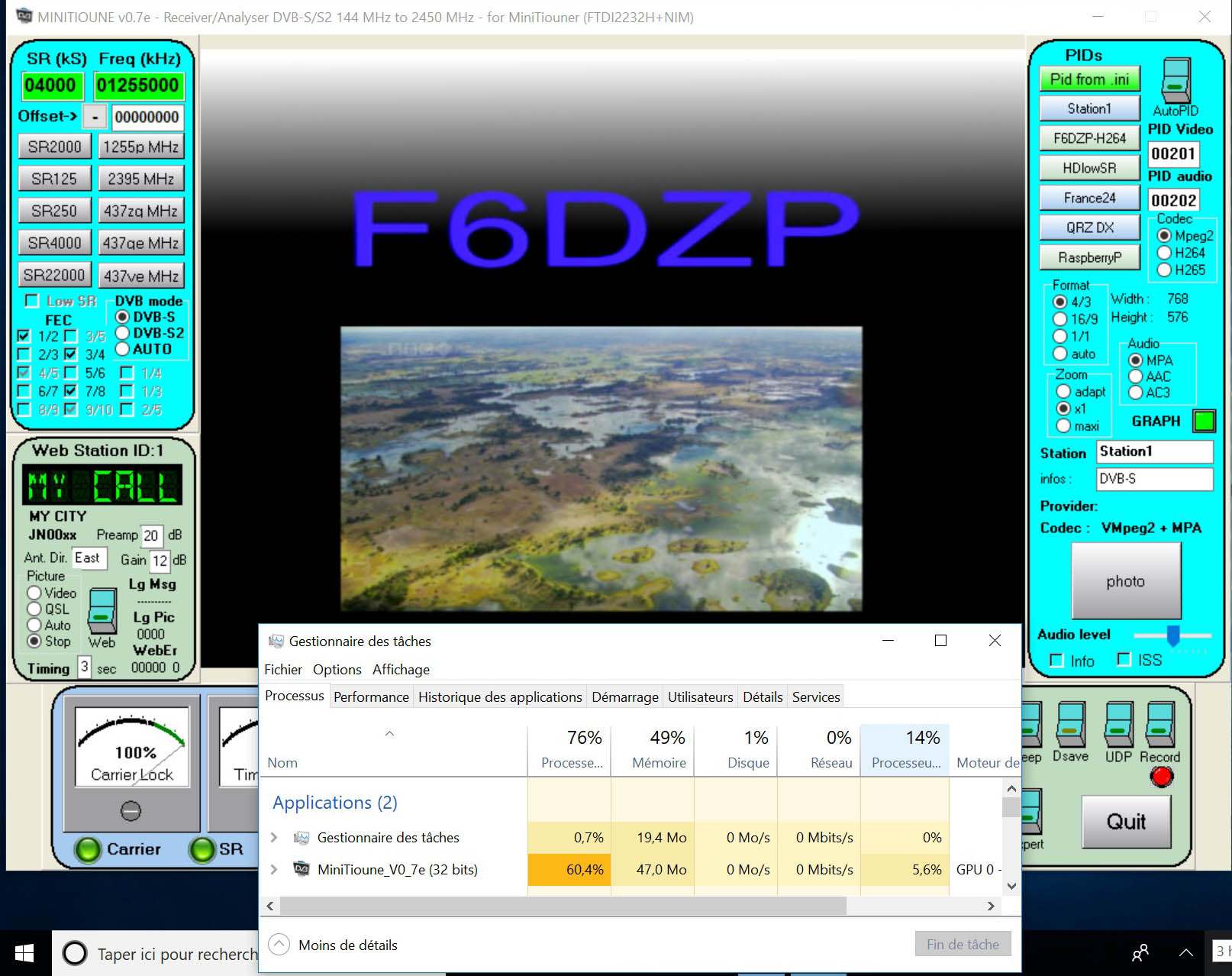
Task: Click the green SR LED indicator
Action: [x=202, y=849]
